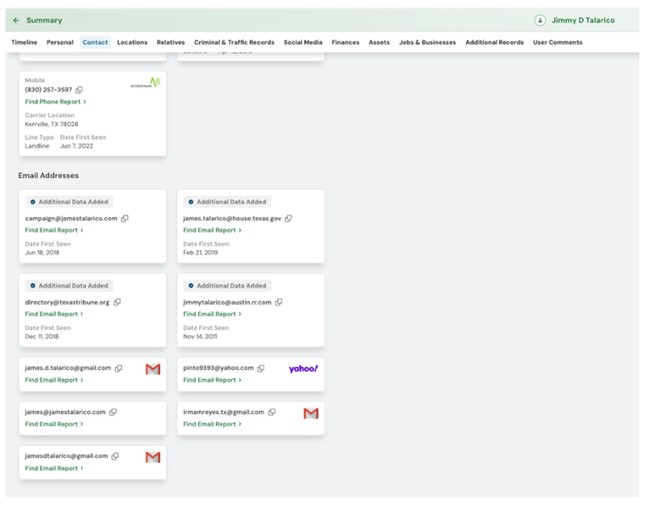The height and width of the screenshot is (509, 650).
Task: Select the (830) 257-3597 phone number text
Action: (49, 90)
